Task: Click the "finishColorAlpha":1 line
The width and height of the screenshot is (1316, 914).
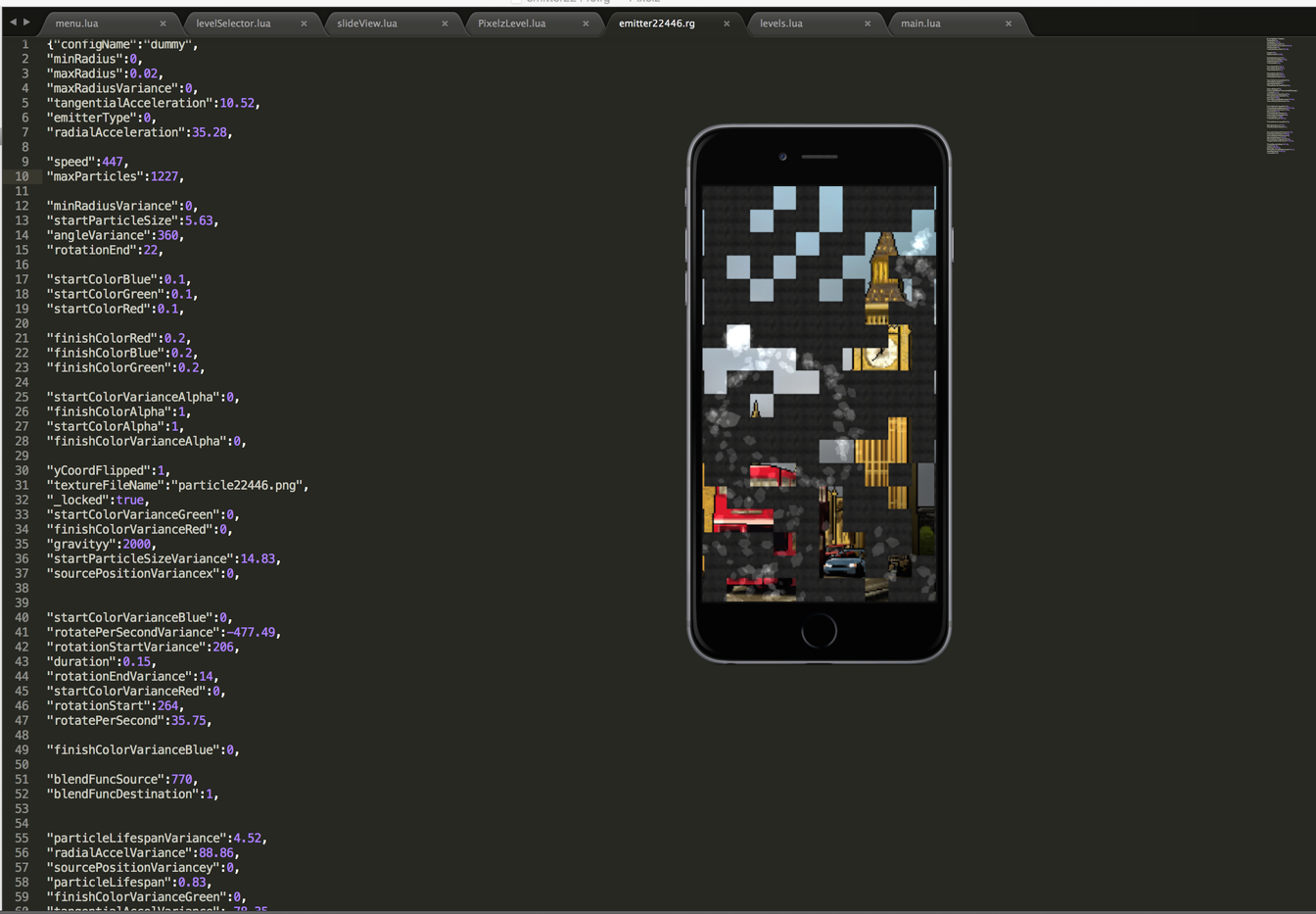Action: [118, 411]
